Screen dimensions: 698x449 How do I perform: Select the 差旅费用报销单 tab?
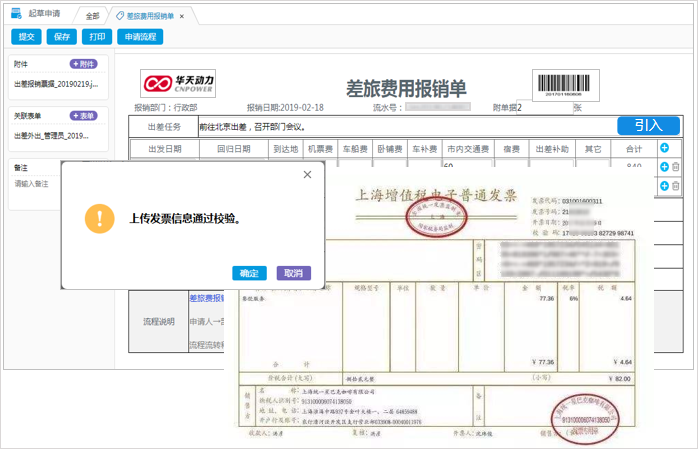[x=150, y=16]
